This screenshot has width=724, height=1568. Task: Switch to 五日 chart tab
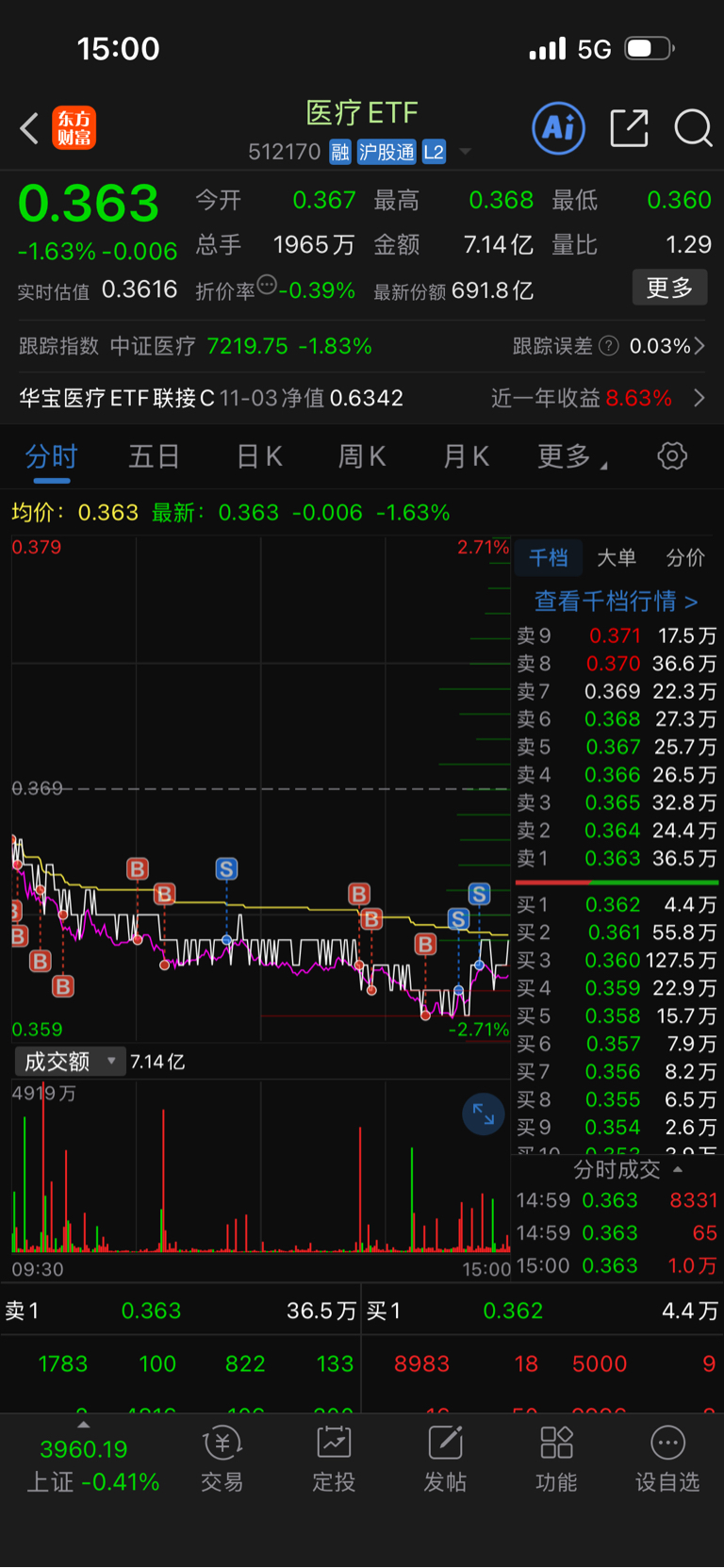pos(155,457)
